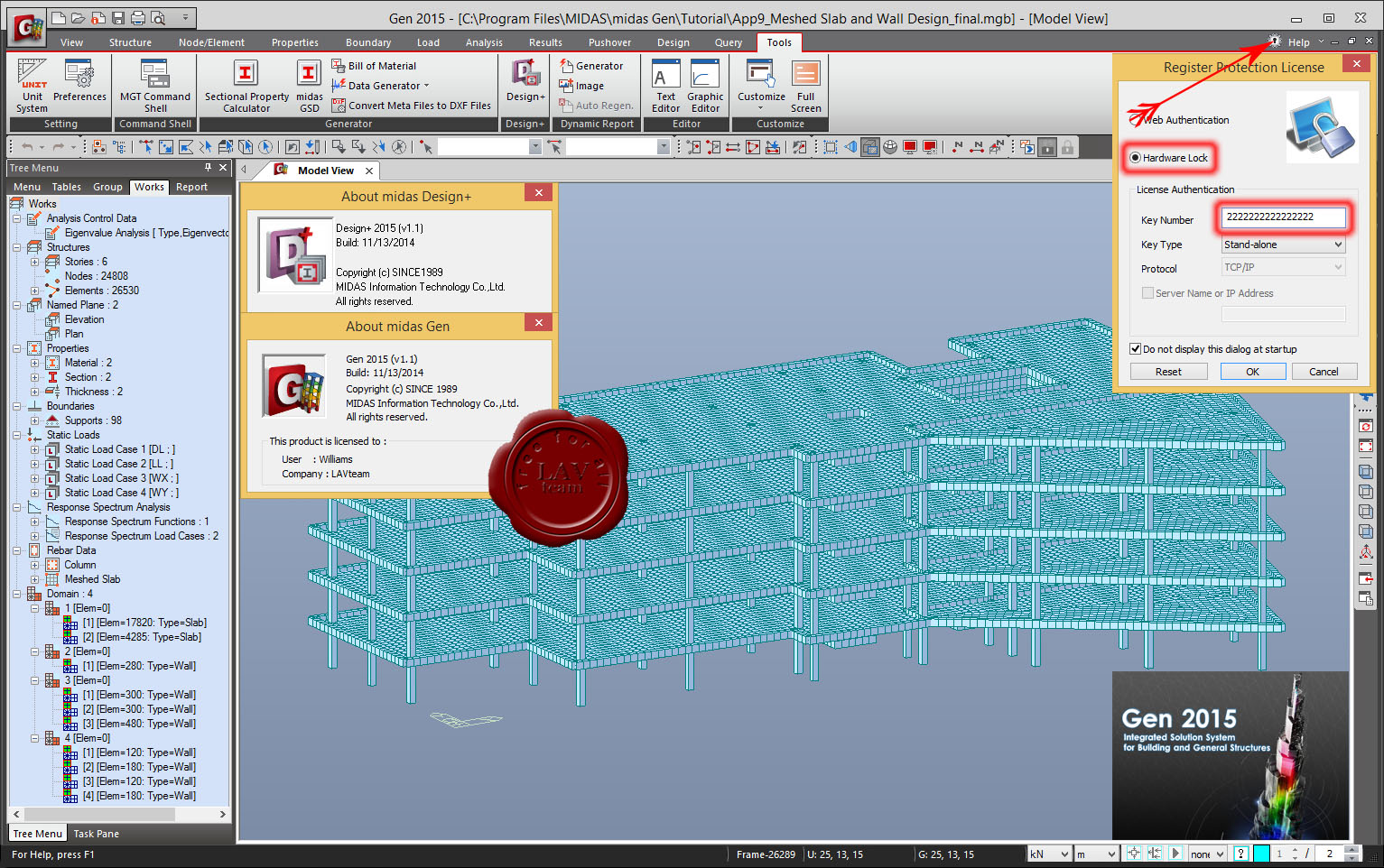
Task: Open the 'none' dropdown in status bar
Action: 1207,854
